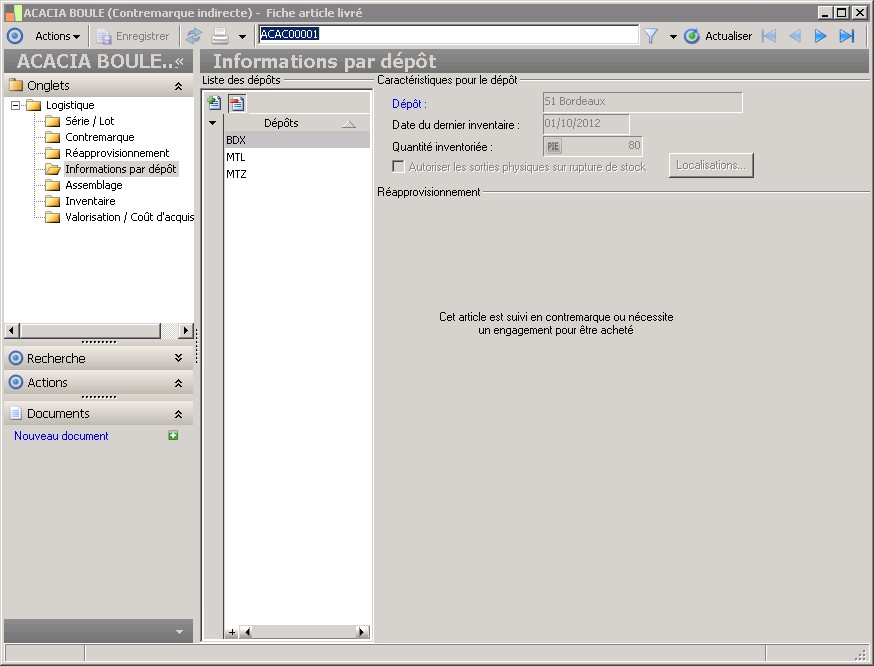Click the plus button under depot list
The width and height of the screenshot is (874, 666).
pyautogui.click(x=232, y=632)
